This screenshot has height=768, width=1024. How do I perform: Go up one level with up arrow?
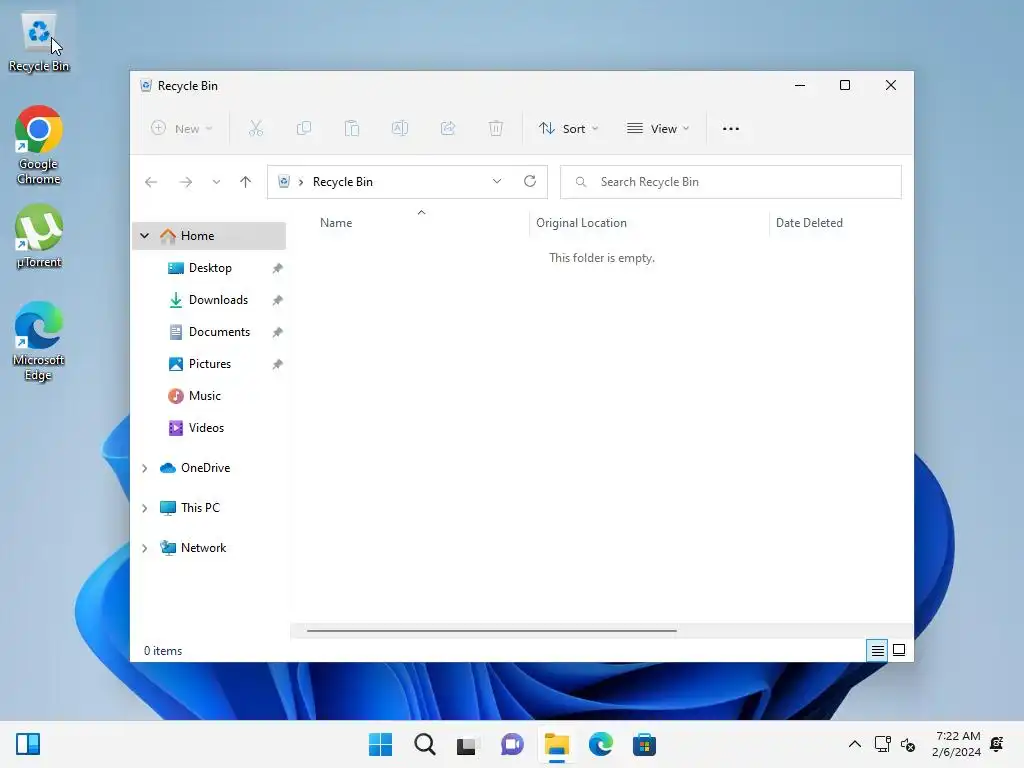[246, 182]
